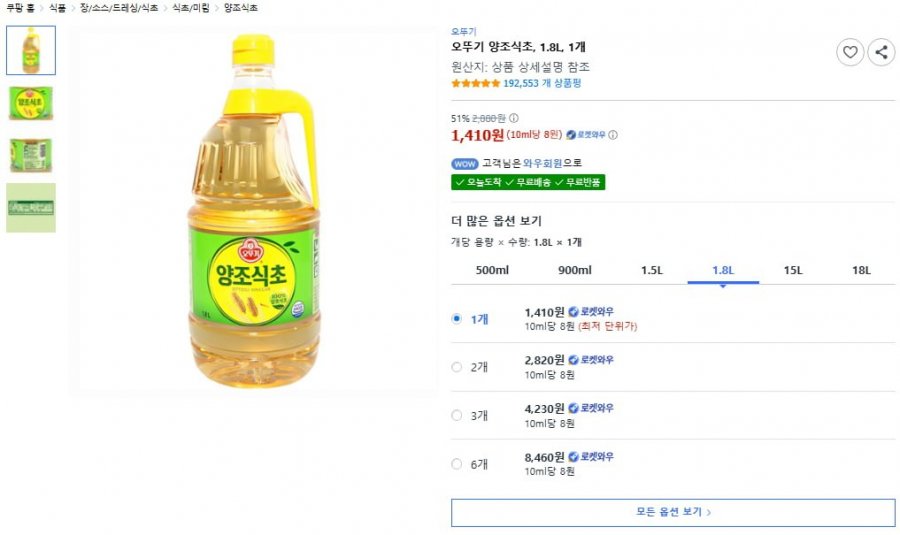Select the 6개 quantity radio button
Image resolution: width=900 pixels, height=535 pixels.
point(456,464)
